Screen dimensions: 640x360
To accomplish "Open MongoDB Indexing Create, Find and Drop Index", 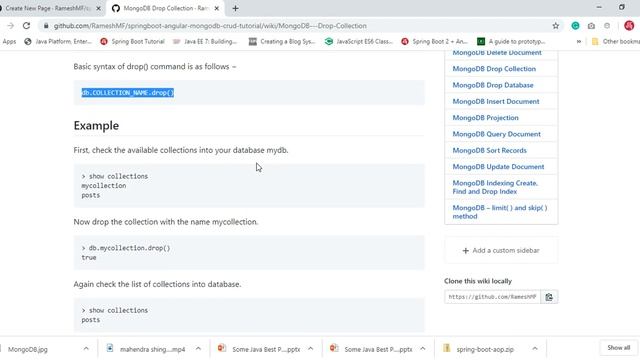I will coord(495,187).
